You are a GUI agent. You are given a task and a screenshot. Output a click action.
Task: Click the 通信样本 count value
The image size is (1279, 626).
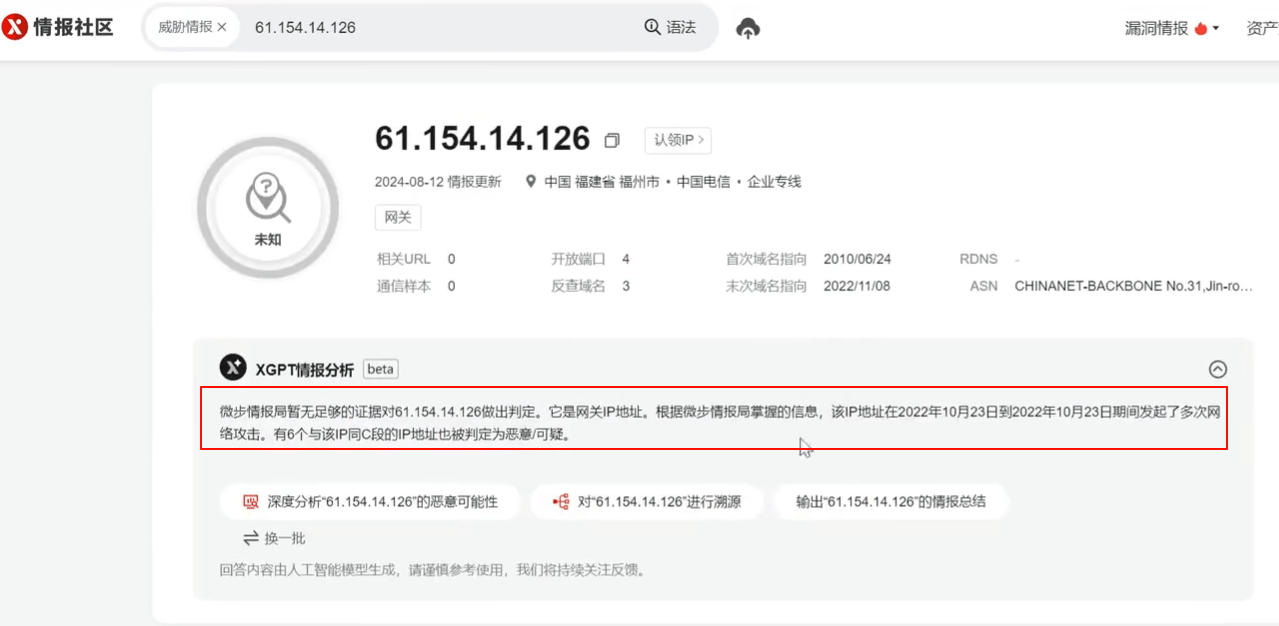452,286
